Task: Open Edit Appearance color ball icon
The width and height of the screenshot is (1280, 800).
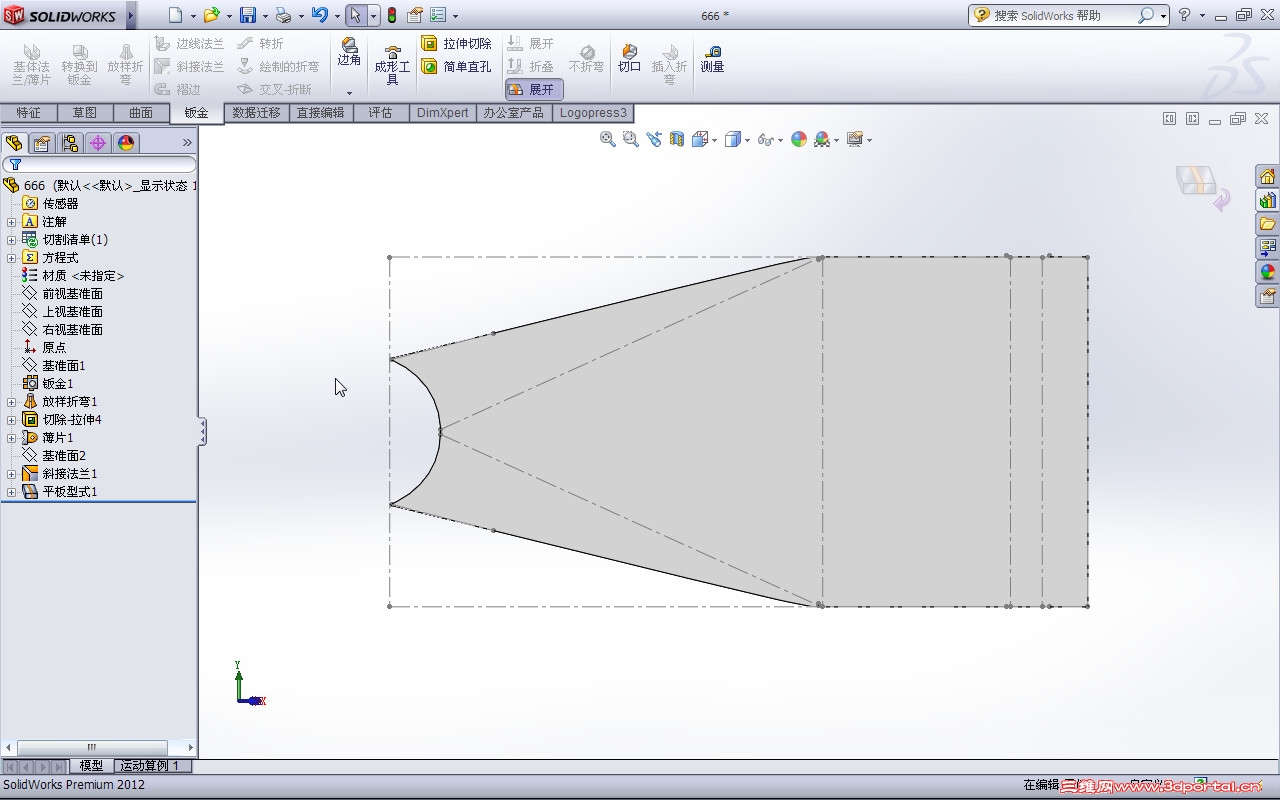Action: click(798, 139)
